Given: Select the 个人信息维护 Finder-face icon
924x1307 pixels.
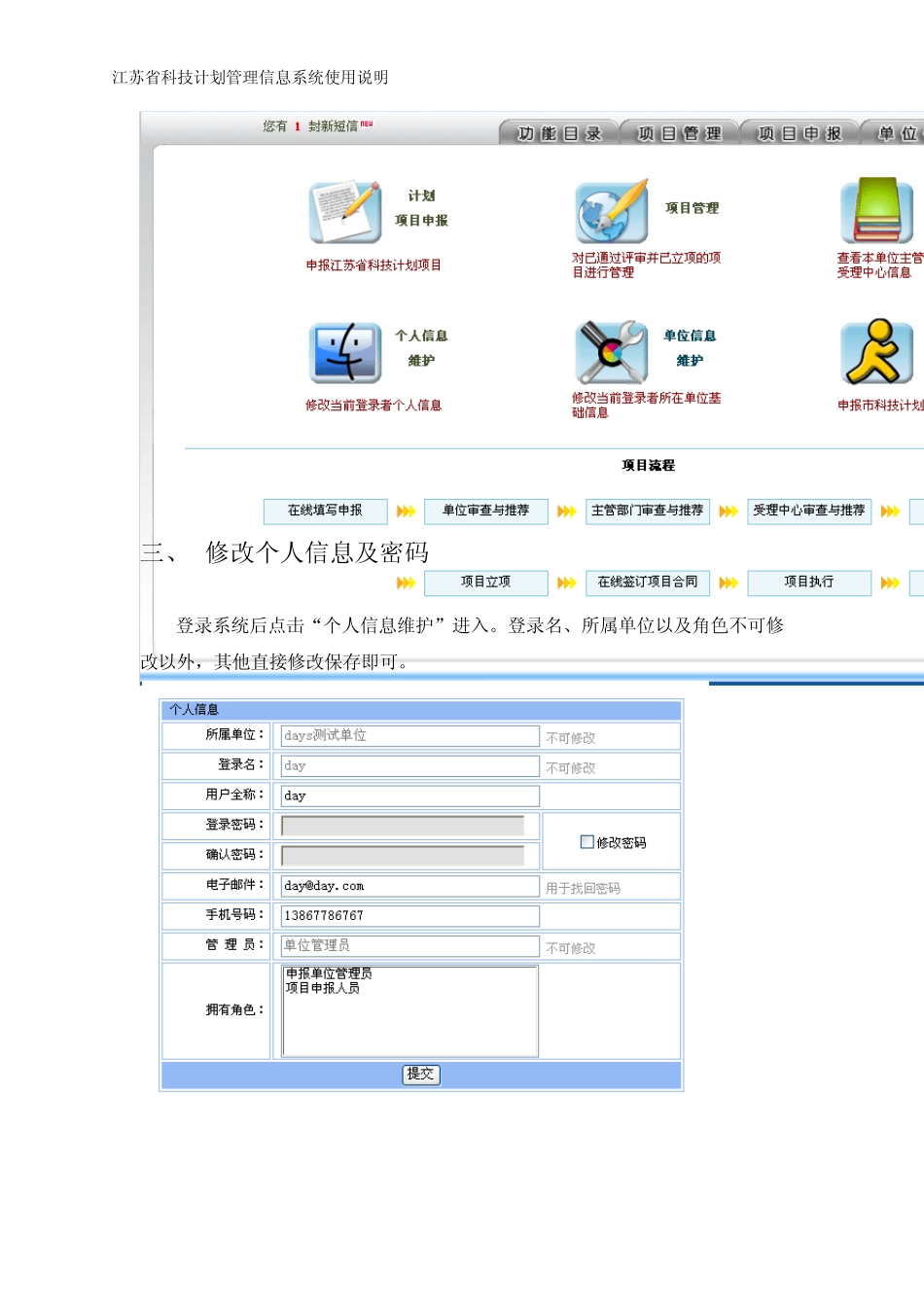Looking at the screenshot, I should pyautogui.click(x=345, y=353).
